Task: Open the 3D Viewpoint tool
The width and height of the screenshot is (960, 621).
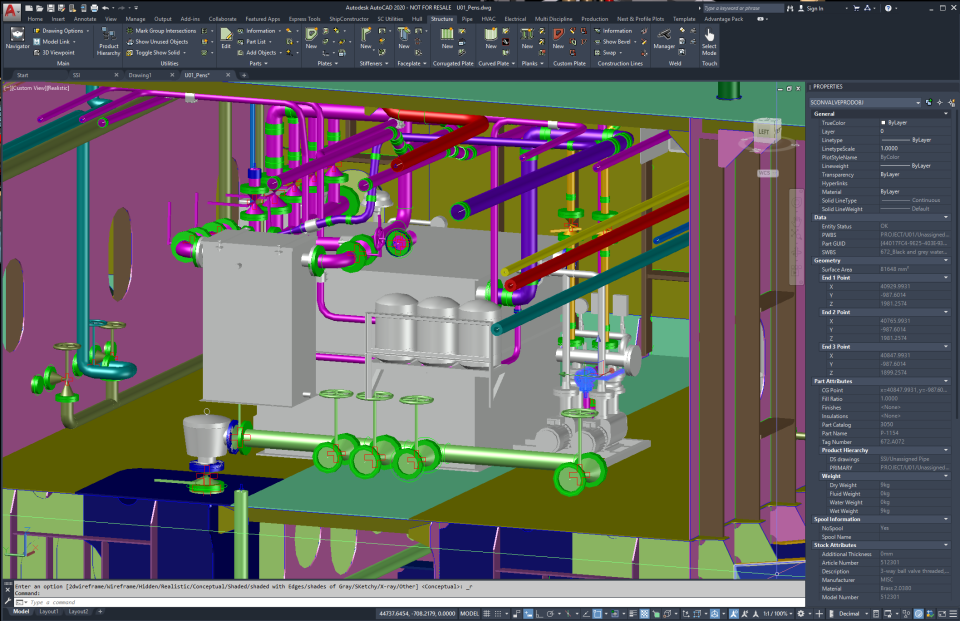Action: tap(58, 51)
